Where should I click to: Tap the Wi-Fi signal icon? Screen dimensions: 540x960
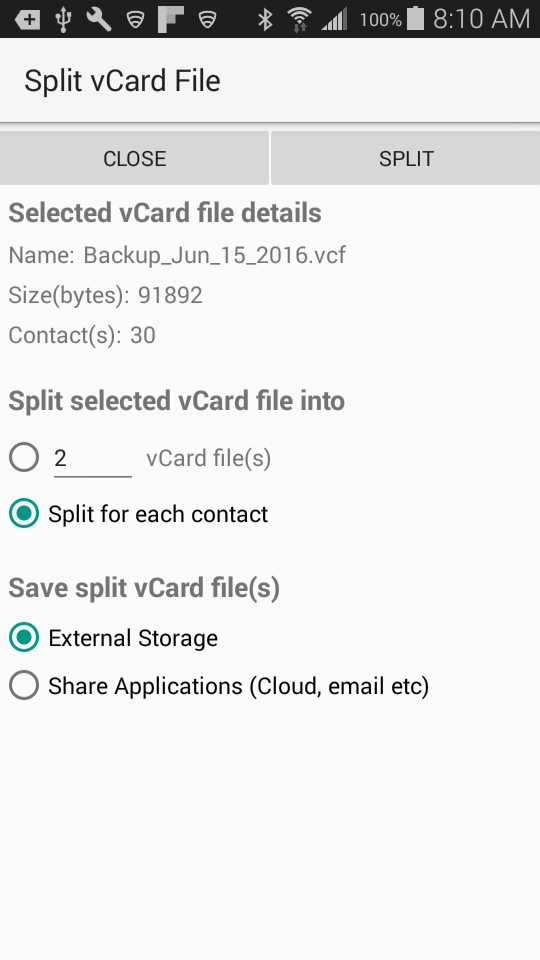tap(299, 20)
